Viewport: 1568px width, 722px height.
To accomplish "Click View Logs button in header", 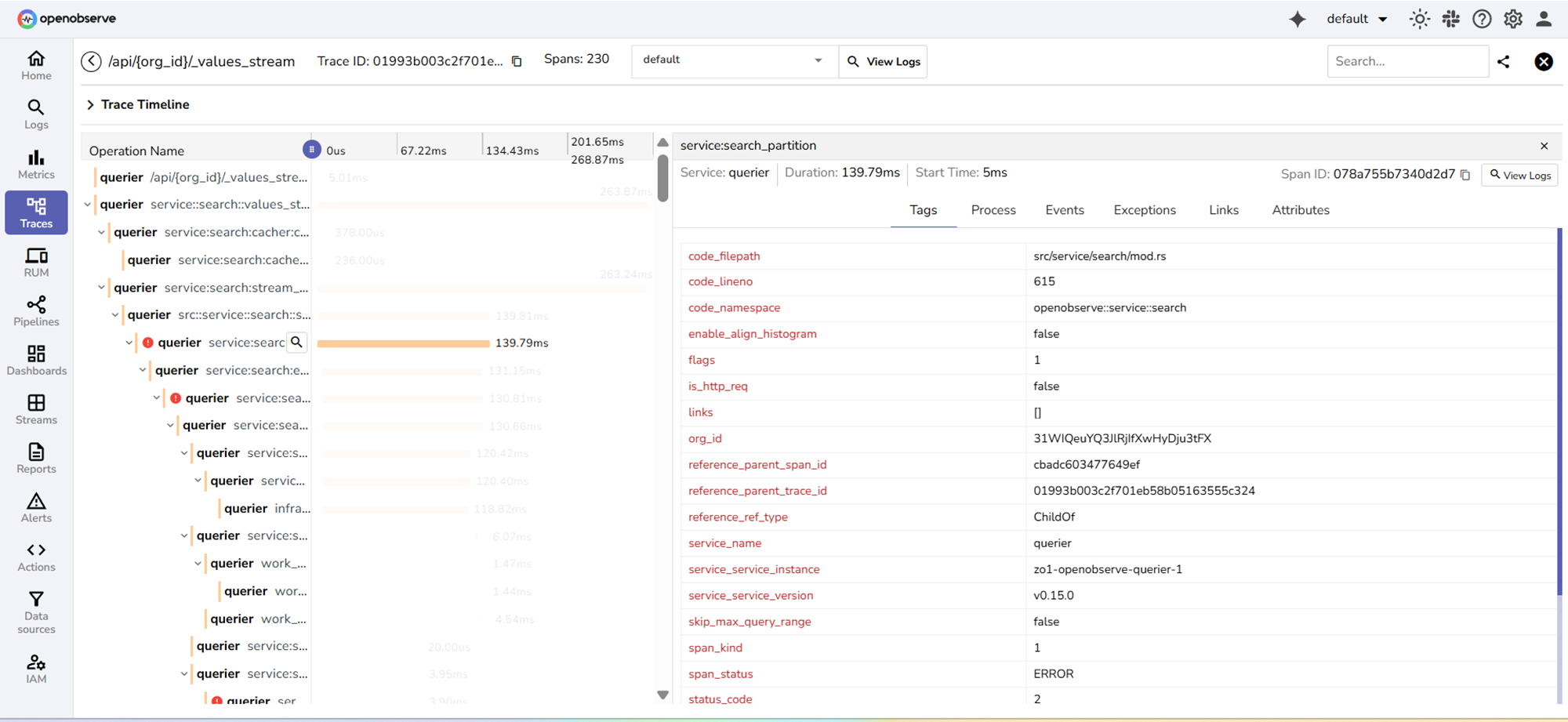I will tap(884, 61).
